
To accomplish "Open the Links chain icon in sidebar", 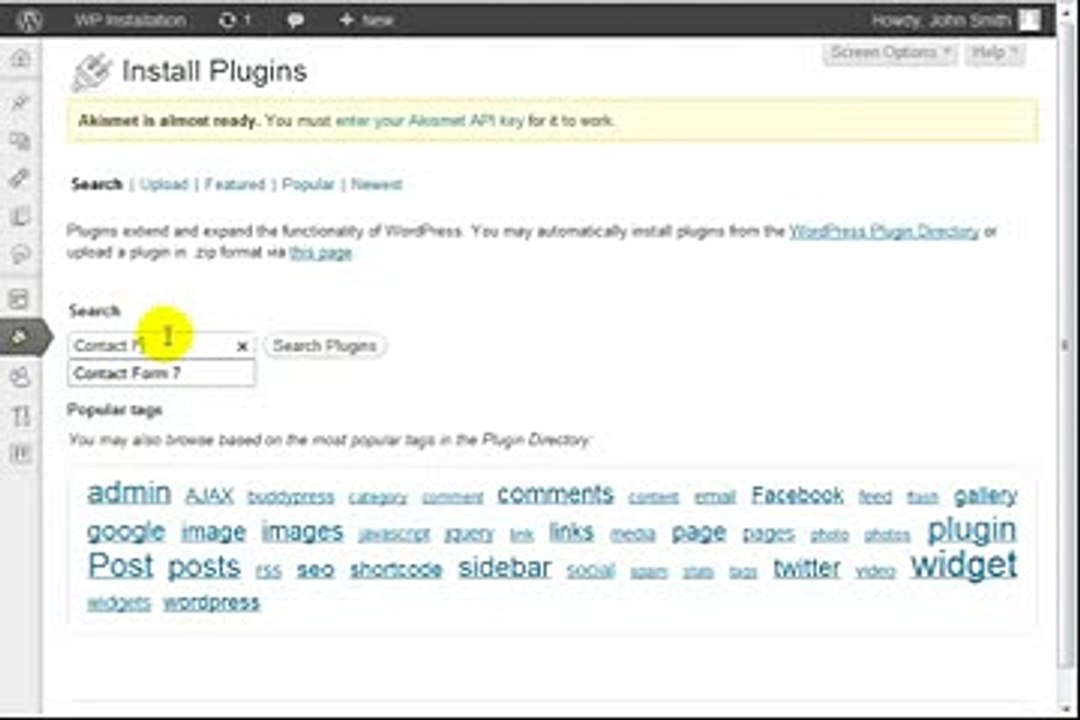I will tap(20, 178).
